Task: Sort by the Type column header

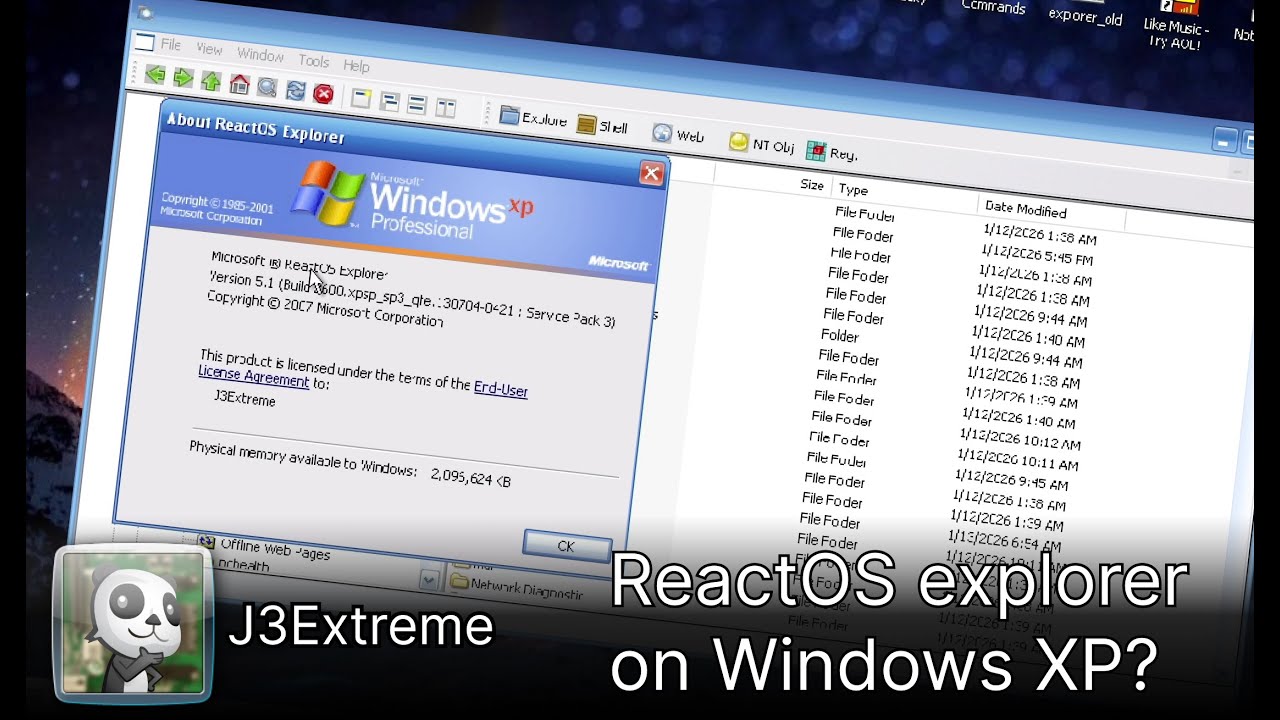Action: coord(853,189)
